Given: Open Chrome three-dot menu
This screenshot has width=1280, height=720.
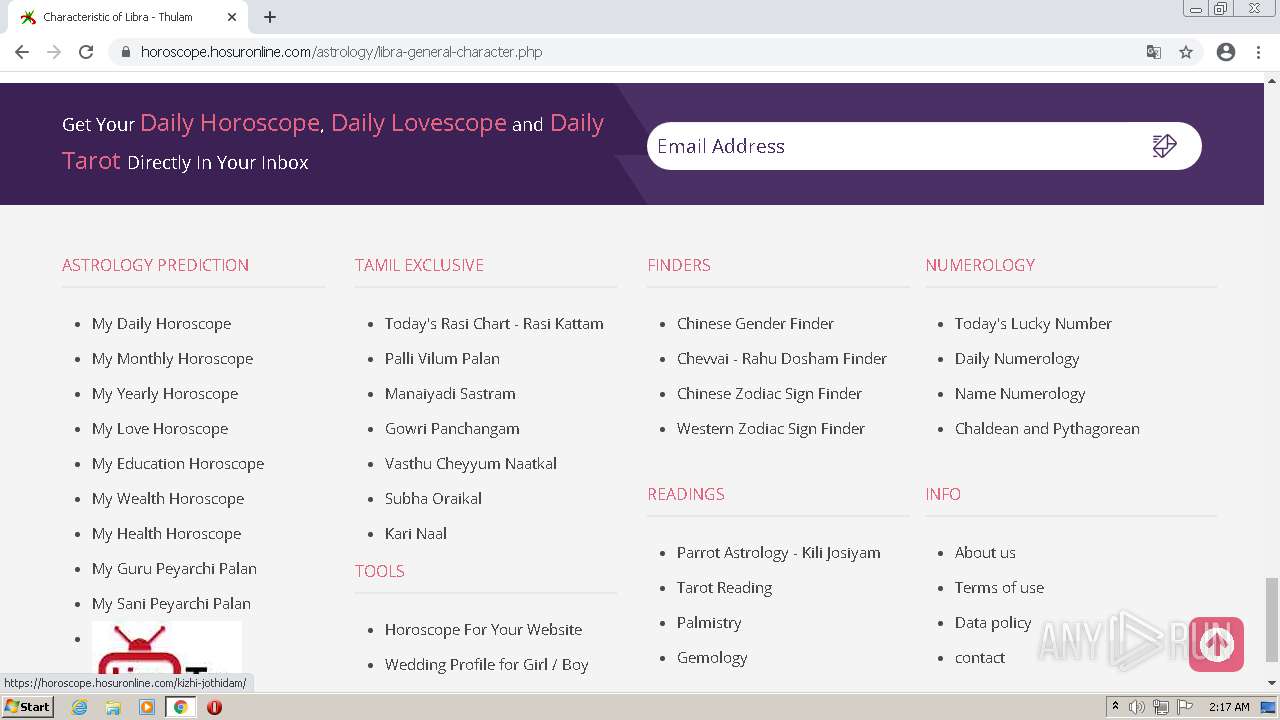Looking at the screenshot, I should tap(1259, 52).
